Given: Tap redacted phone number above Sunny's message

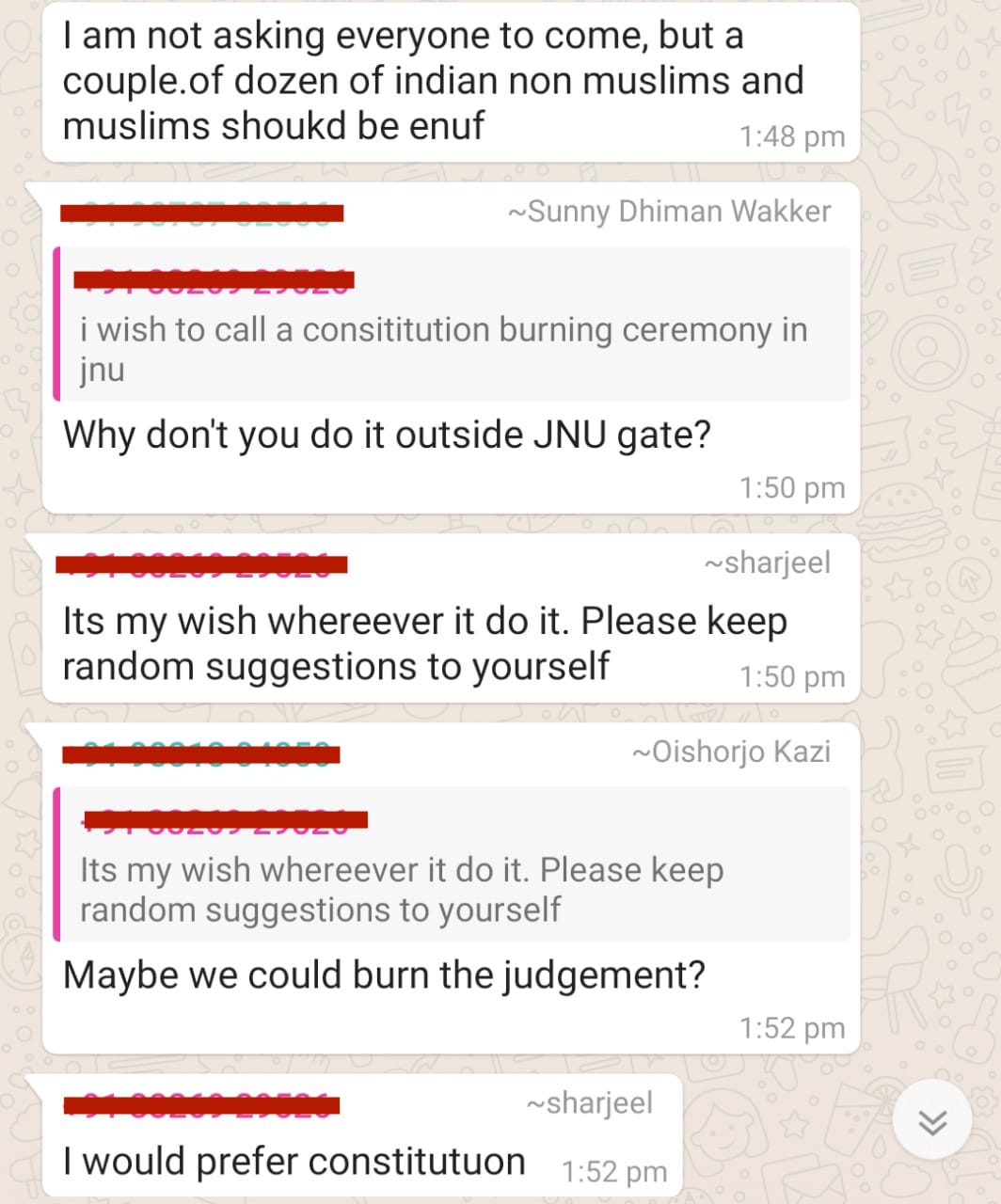Looking at the screenshot, I should pos(201,213).
